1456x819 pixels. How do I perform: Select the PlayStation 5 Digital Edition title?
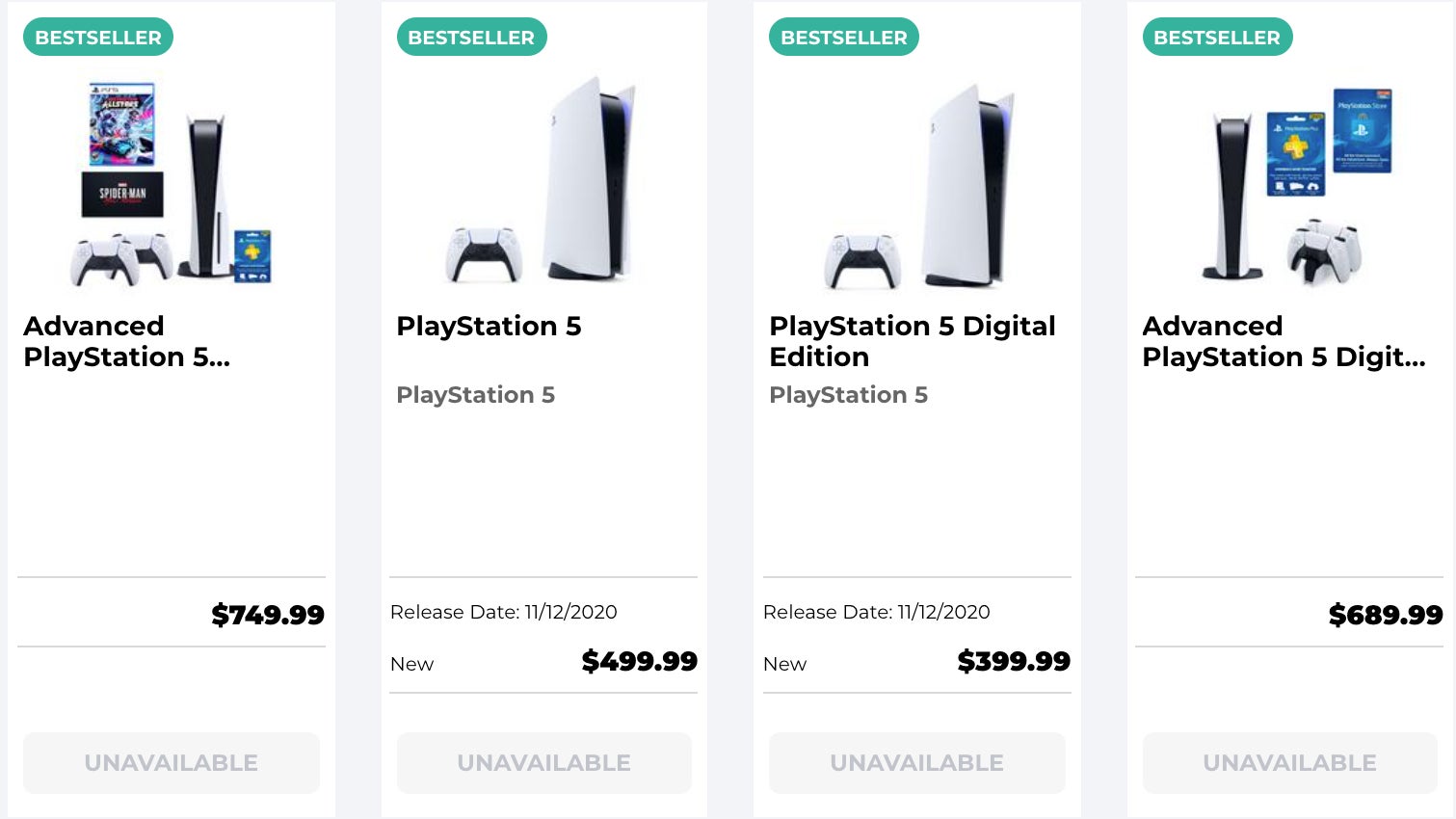(912, 341)
